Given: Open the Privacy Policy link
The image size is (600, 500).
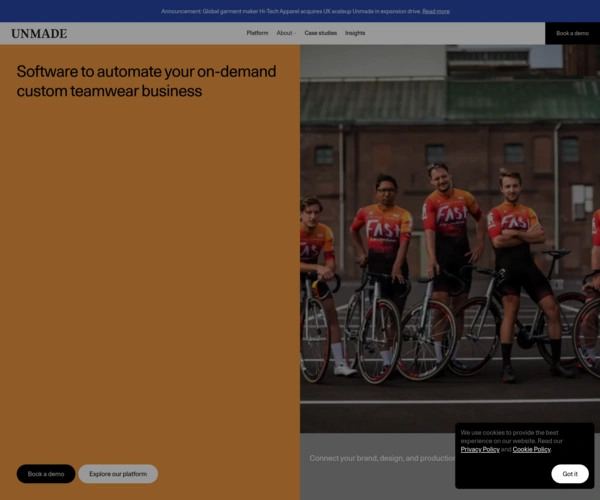Looking at the screenshot, I should pos(480,450).
